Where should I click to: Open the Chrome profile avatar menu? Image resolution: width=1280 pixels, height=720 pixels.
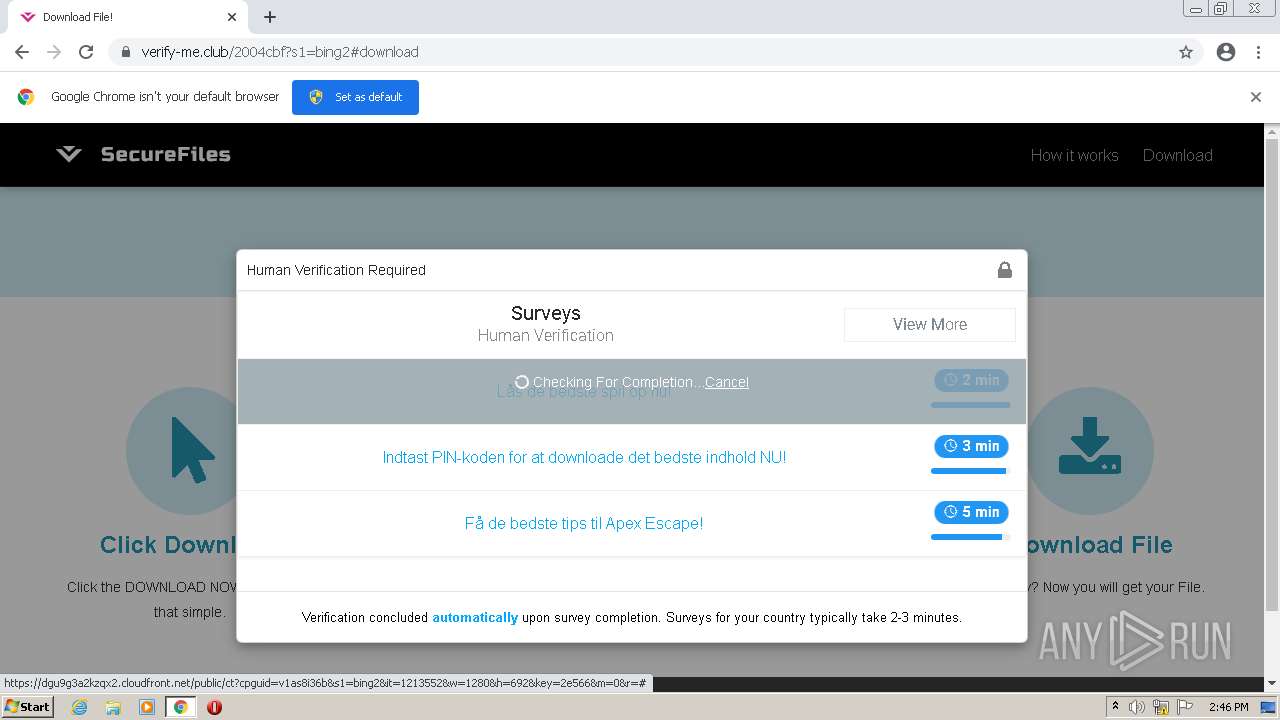[x=1226, y=52]
